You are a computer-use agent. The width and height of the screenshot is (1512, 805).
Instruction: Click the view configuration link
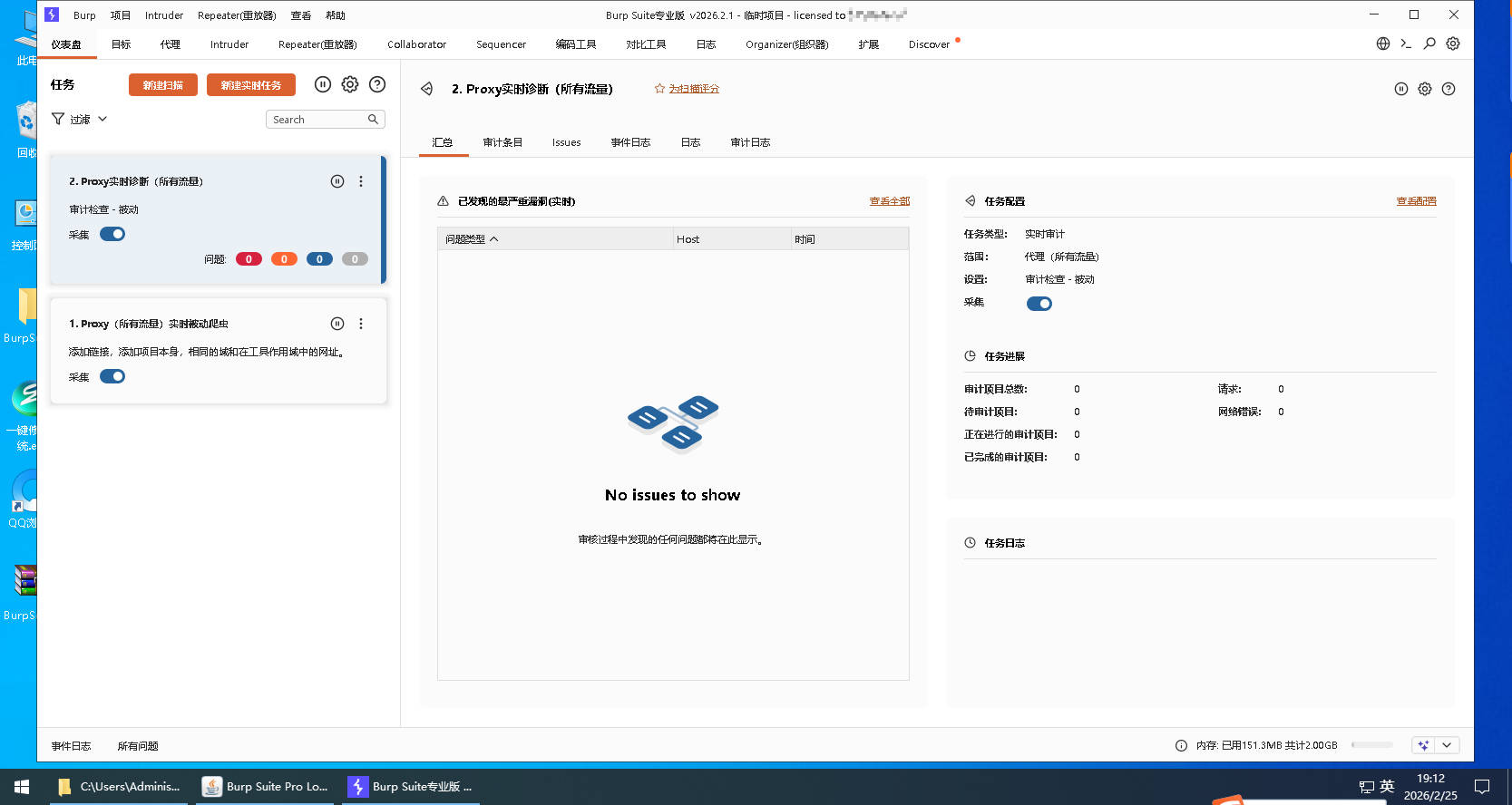tap(1416, 201)
